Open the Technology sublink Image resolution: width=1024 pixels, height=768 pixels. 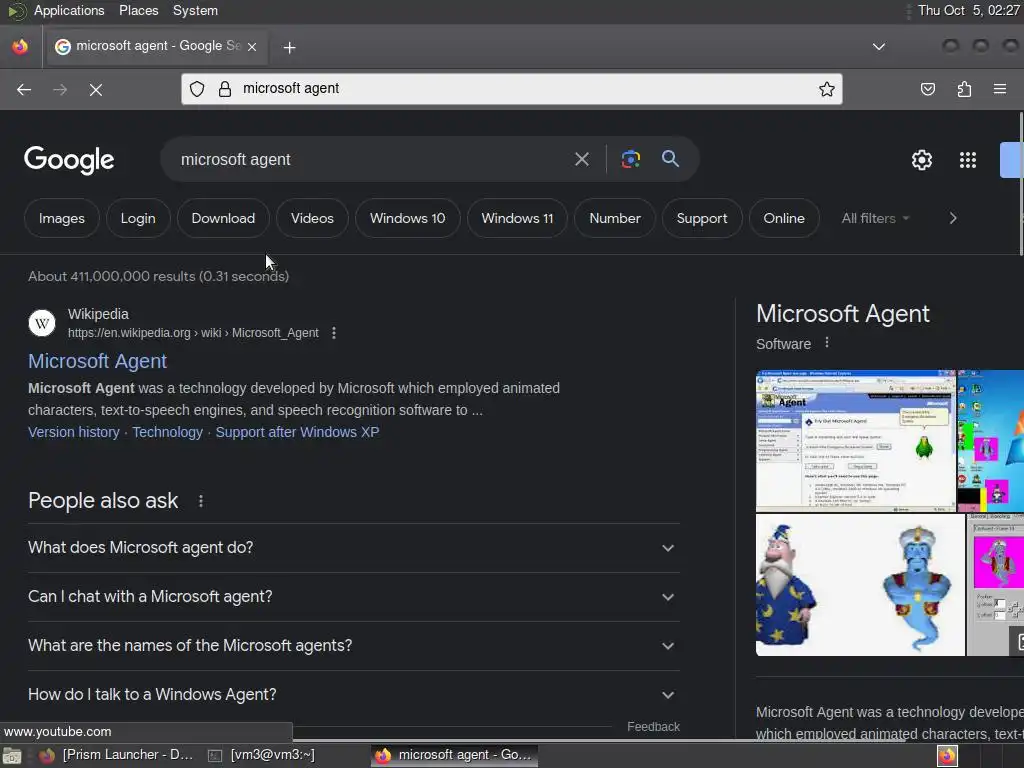167,432
